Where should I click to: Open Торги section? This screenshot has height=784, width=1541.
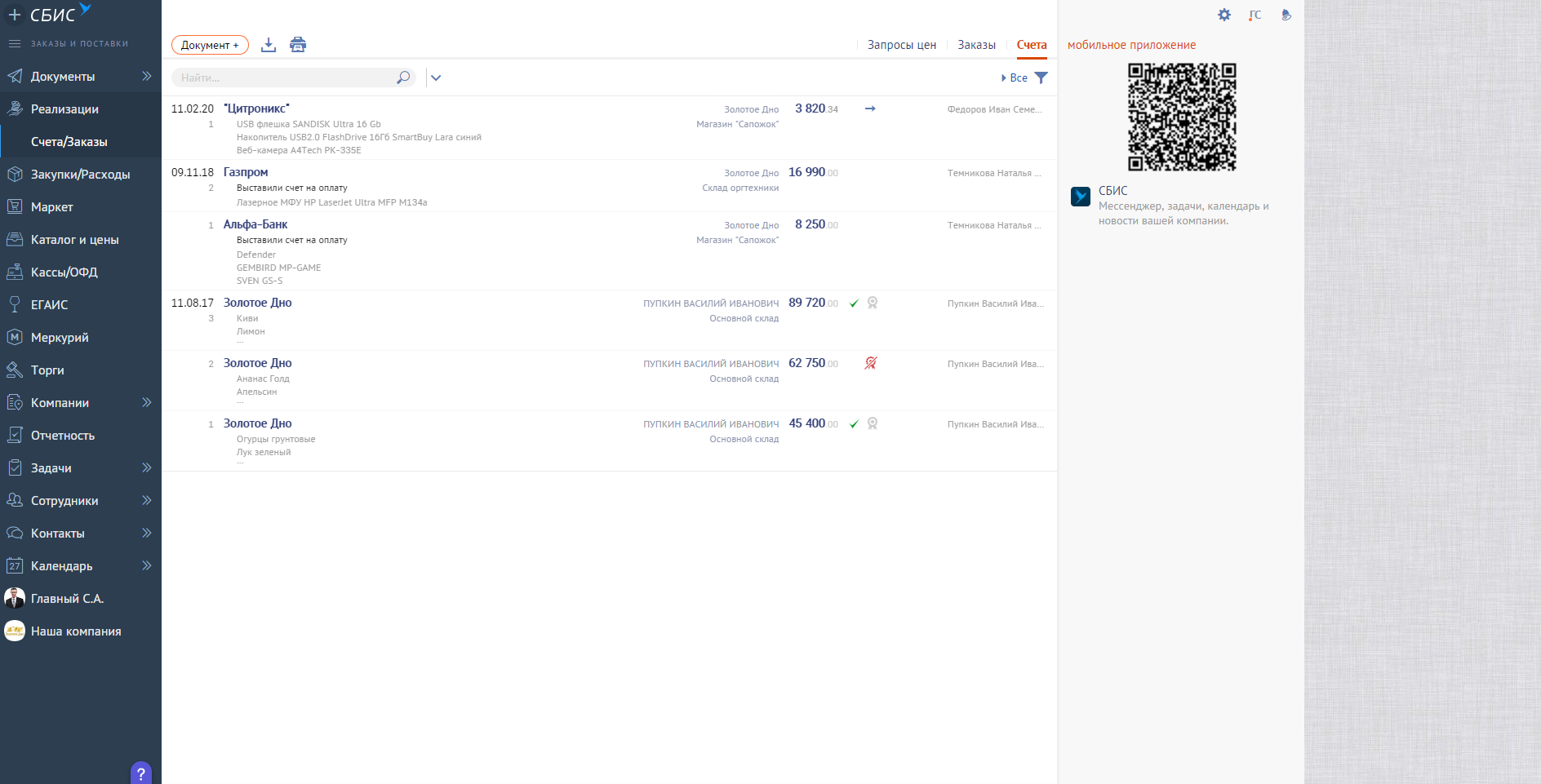pyautogui.click(x=47, y=370)
